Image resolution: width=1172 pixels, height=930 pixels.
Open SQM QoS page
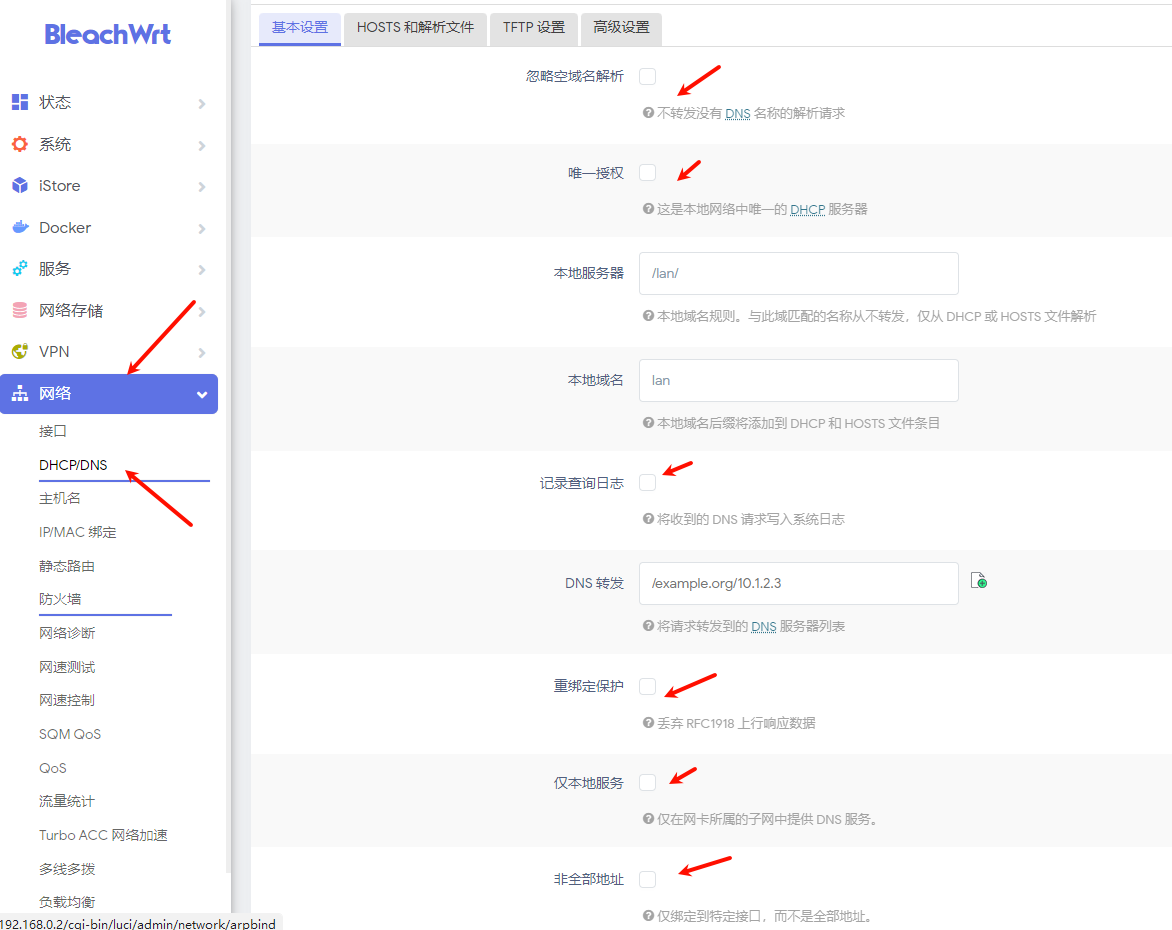click(x=70, y=734)
